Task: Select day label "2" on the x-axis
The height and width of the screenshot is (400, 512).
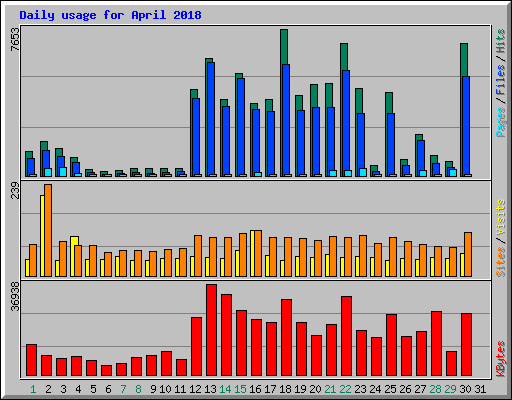Action: (48, 389)
